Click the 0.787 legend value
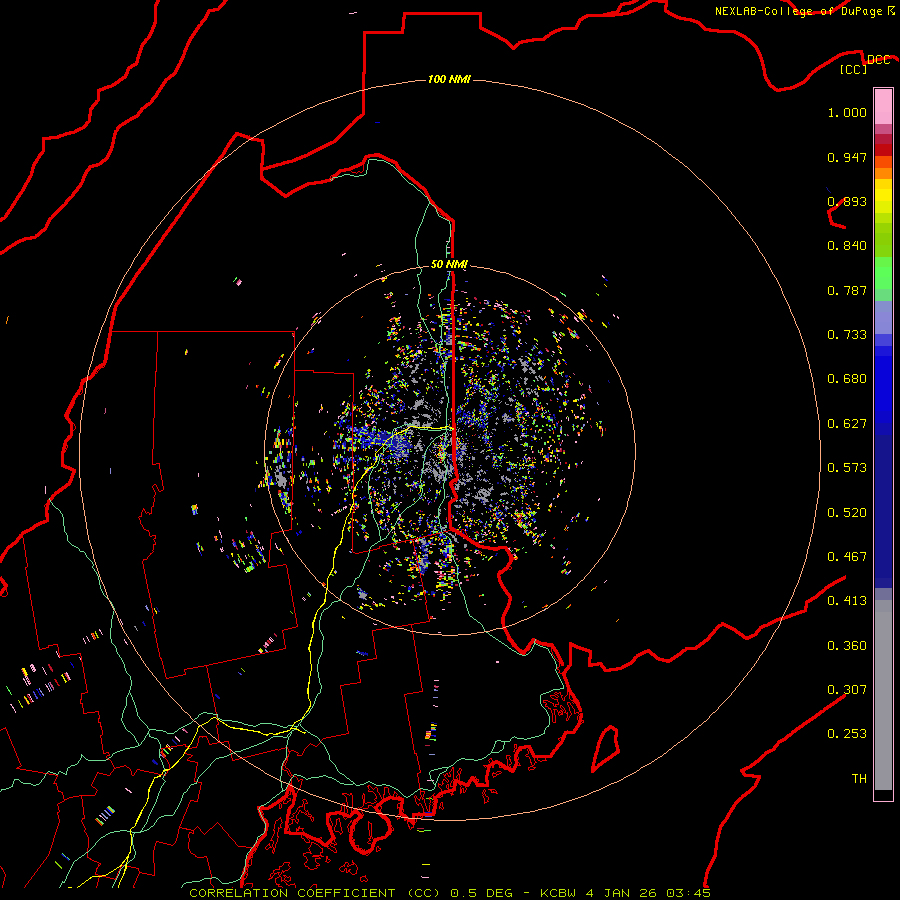This screenshot has height=900, width=900. pyautogui.click(x=847, y=290)
